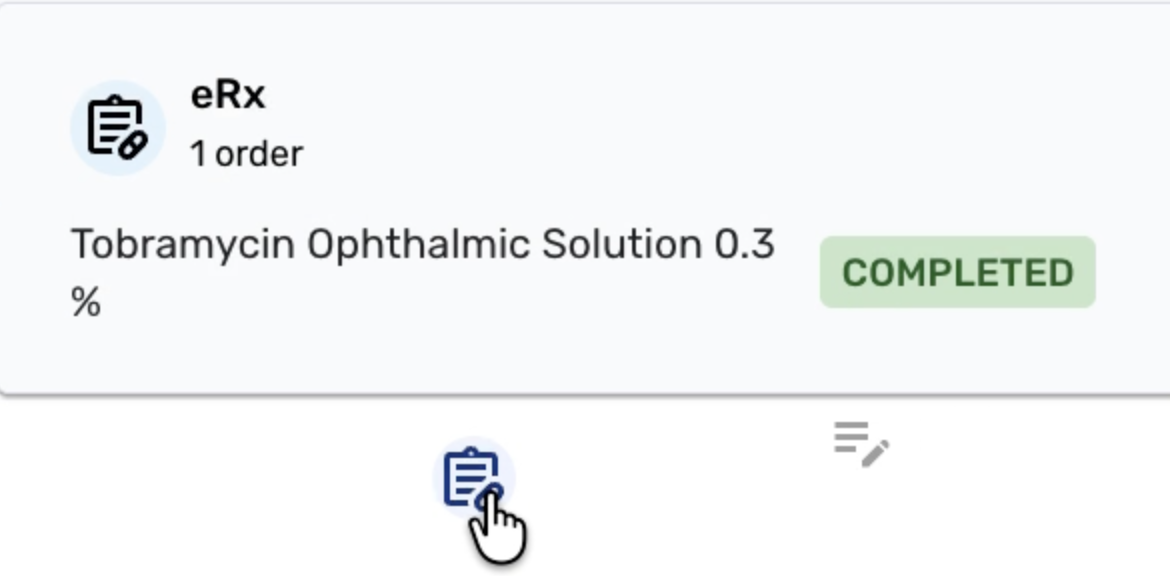Click the order status chip on Tobramycin row

[x=957, y=272]
